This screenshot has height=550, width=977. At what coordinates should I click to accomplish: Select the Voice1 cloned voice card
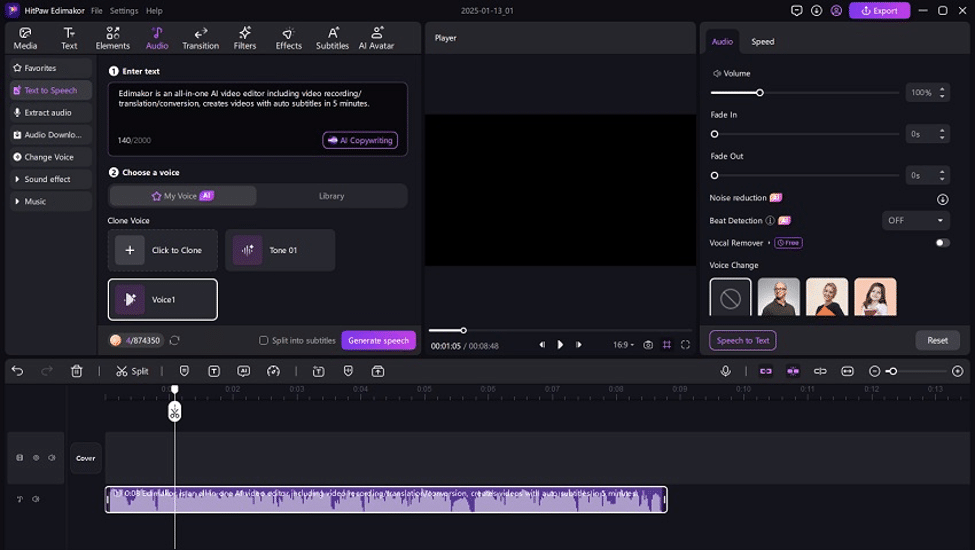[163, 300]
